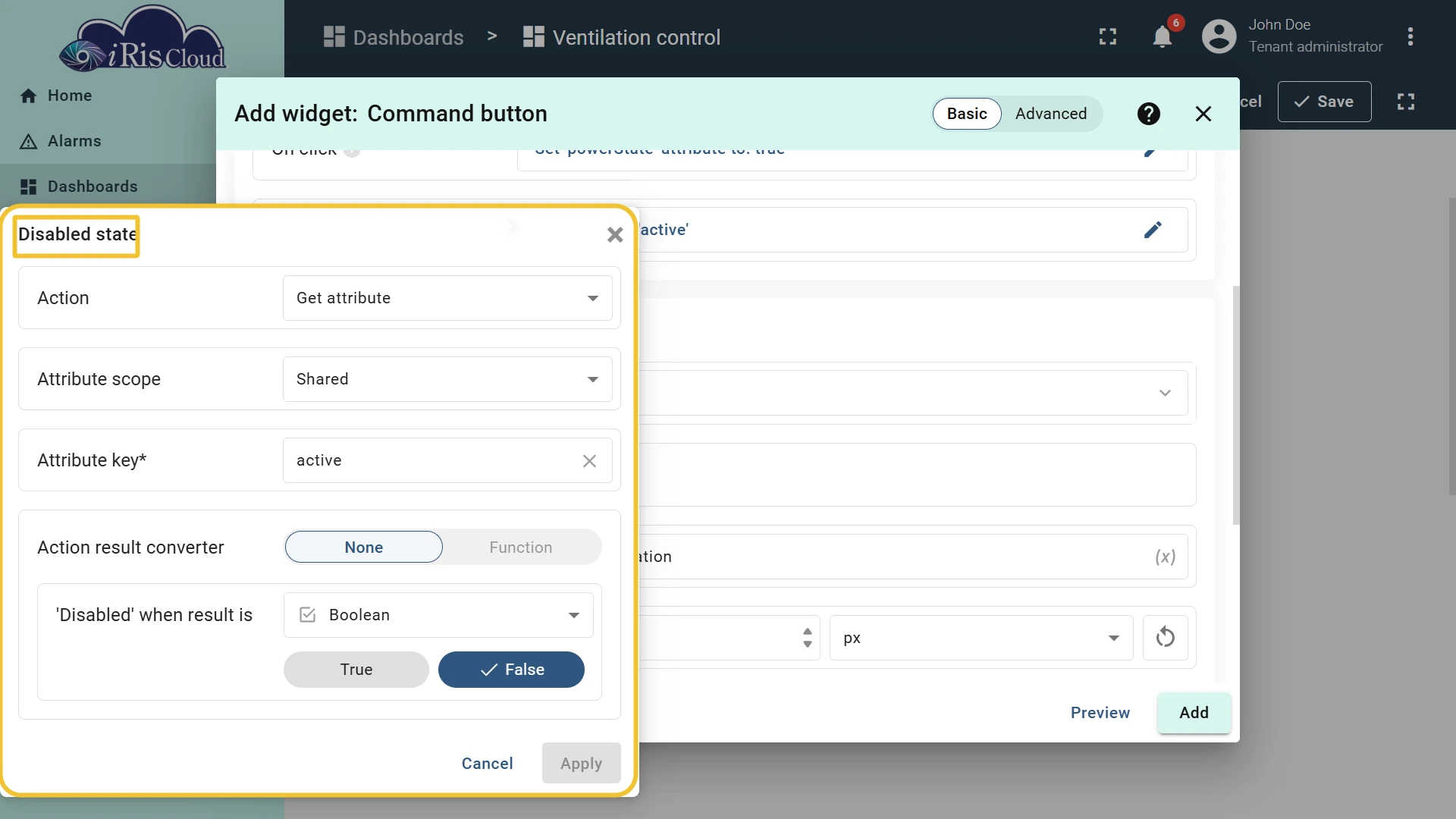The width and height of the screenshot is (1456, 819).
Task: Open the px units dropdown
Action: [981, 638]
